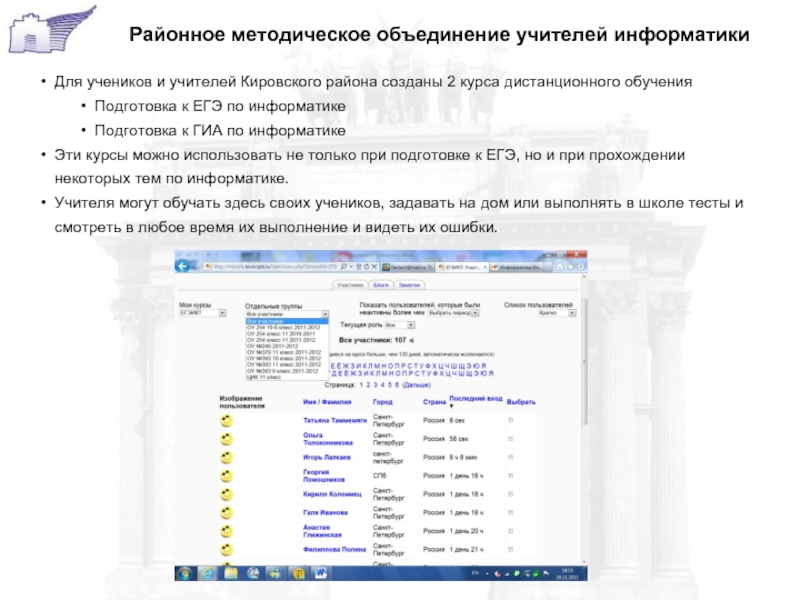
Task: Tick checkbox for Ольга Толоконникова row
Action: tap(511, 439)
